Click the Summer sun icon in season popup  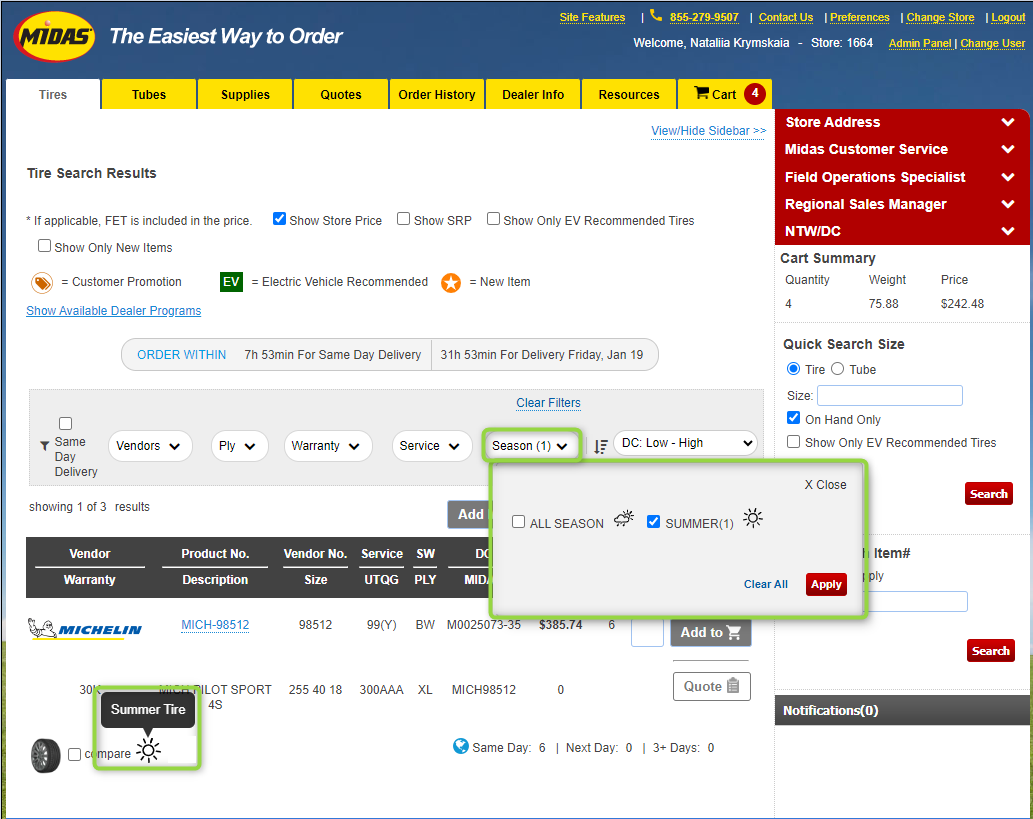753,518
